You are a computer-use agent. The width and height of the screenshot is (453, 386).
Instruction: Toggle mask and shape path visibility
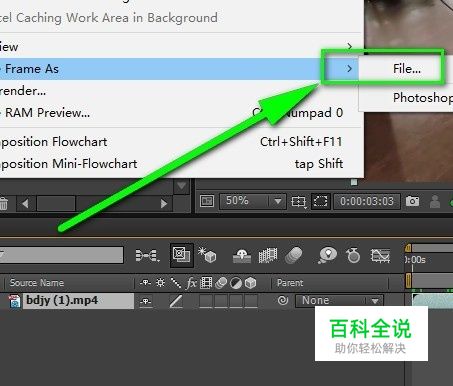(x=320, y=201)
